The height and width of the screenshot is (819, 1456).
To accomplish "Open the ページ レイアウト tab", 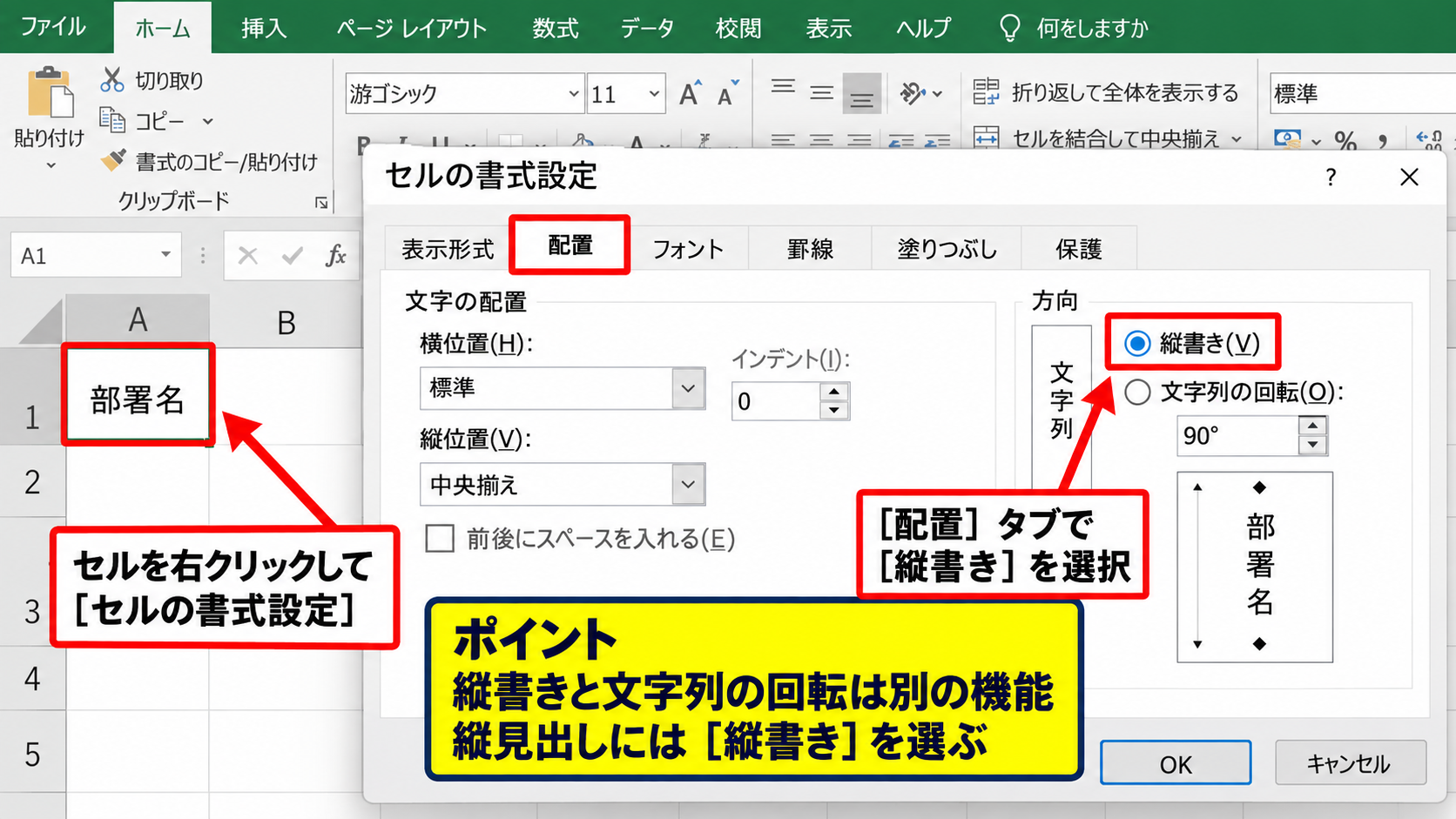I will (411, 28).
